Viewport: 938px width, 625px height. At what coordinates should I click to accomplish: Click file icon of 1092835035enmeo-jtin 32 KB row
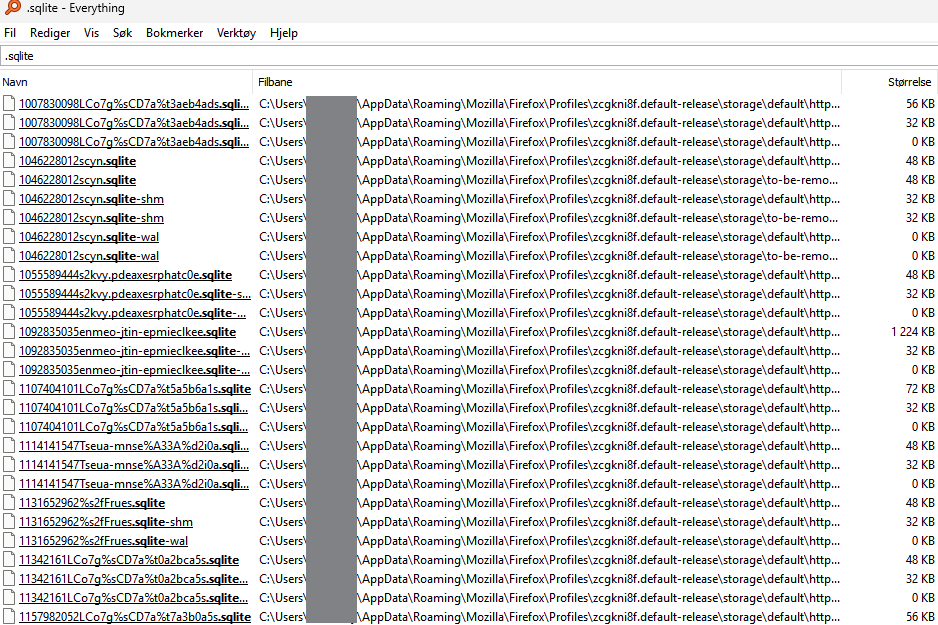9,351
